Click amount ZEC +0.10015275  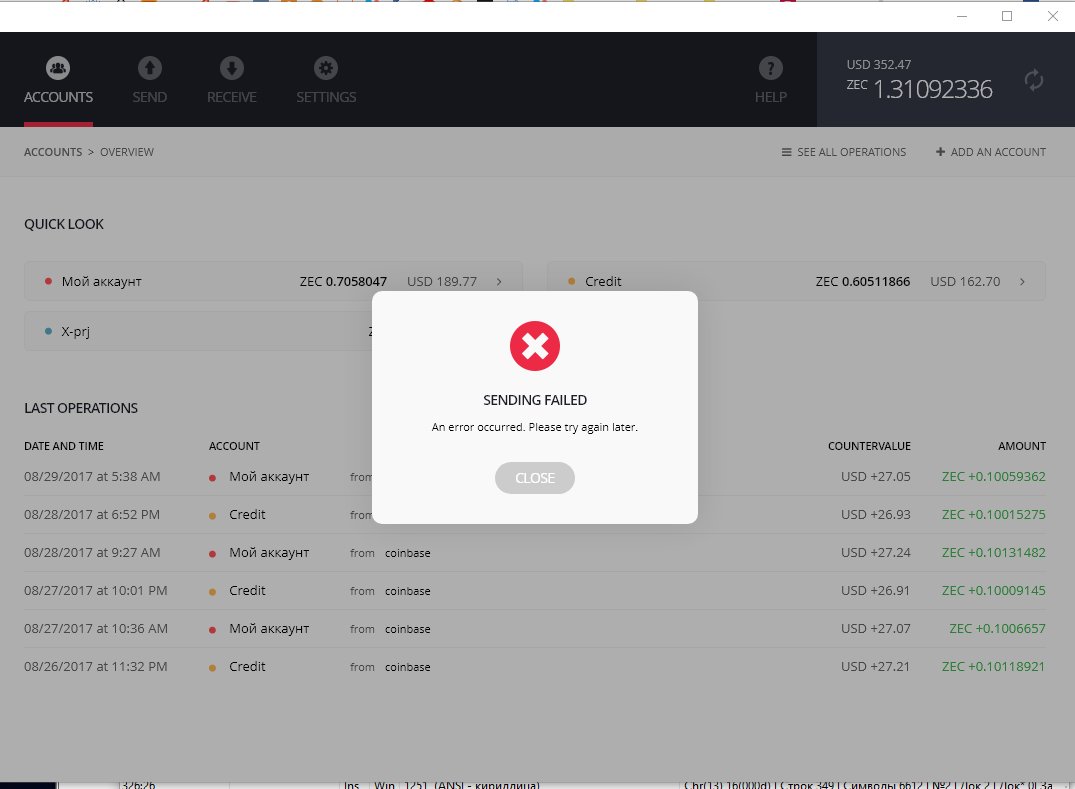(993, 514)
